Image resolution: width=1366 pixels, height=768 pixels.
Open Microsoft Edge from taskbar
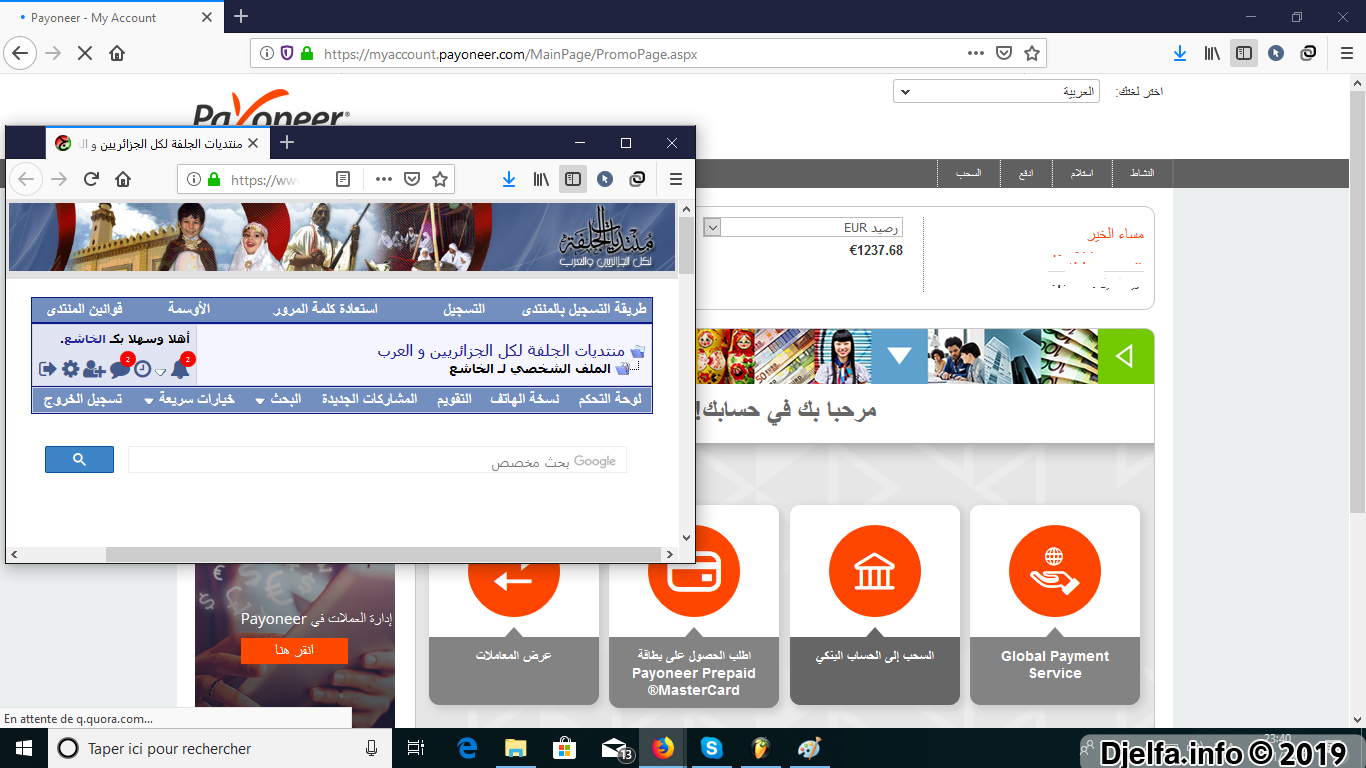[468, 748]
